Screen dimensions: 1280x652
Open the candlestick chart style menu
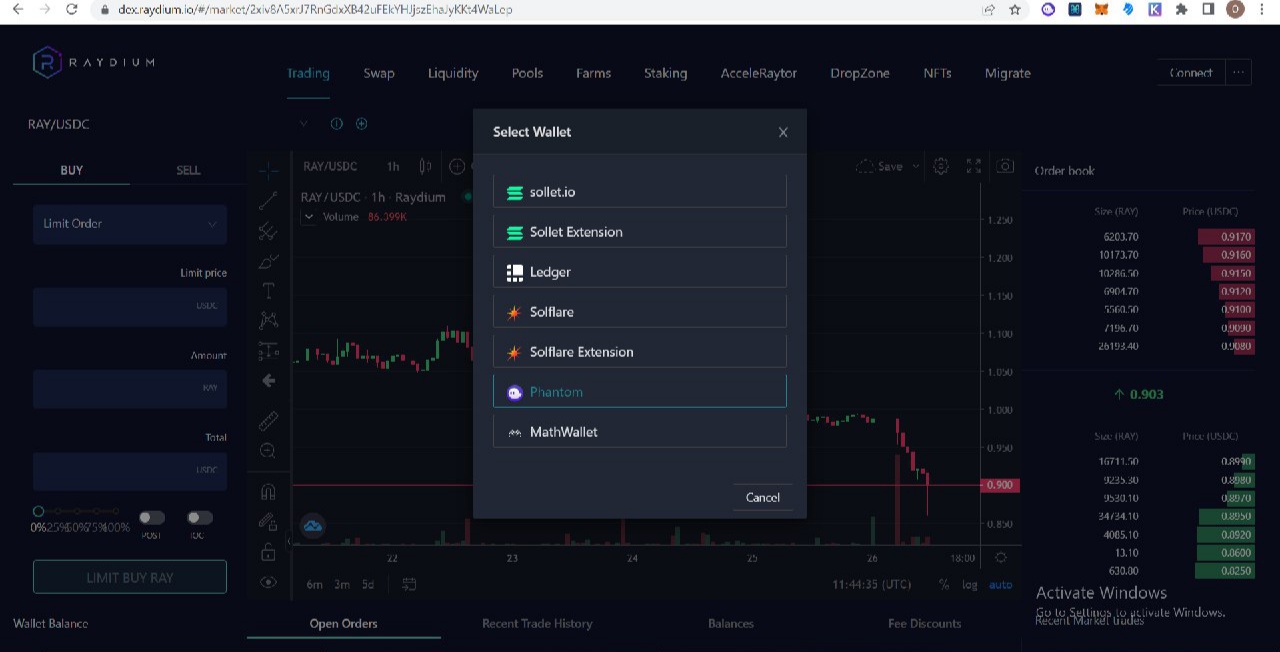point(426,166)
